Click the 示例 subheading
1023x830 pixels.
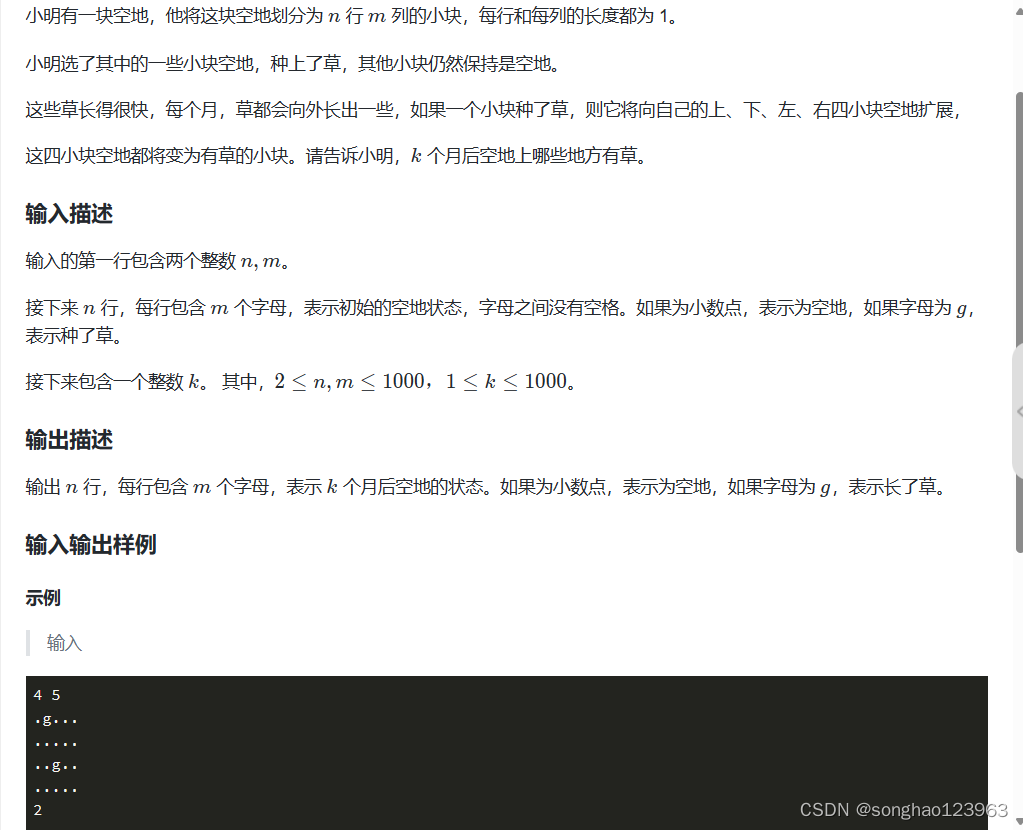(43, 598)
